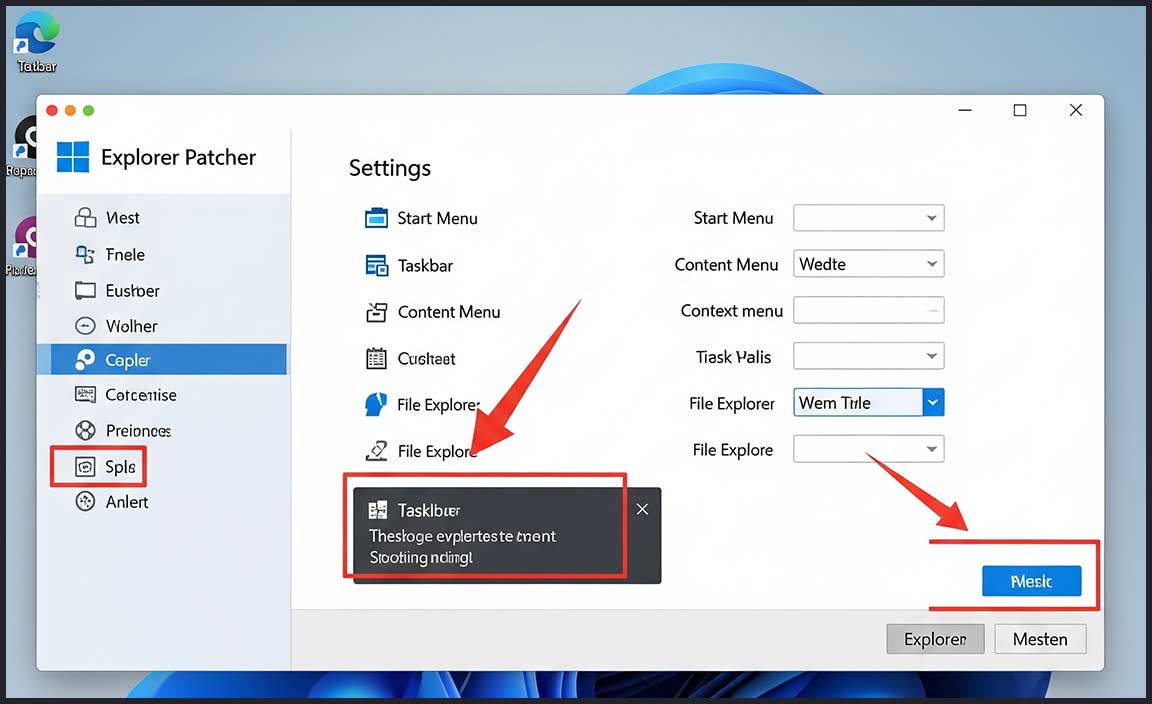
Task: Click the blue Mesic button
Action: click(1031, 581)
